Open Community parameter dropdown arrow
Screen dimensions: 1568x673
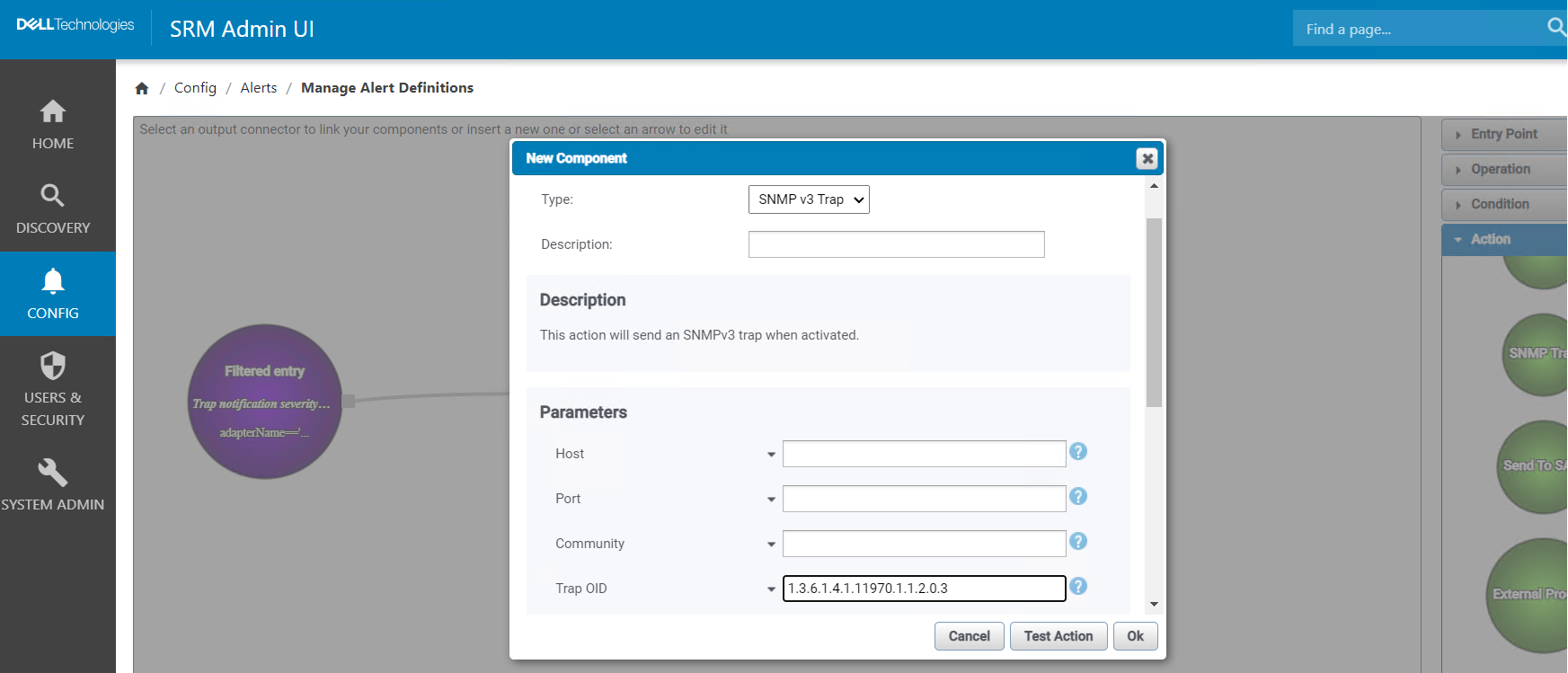click(x=771, y=545)
